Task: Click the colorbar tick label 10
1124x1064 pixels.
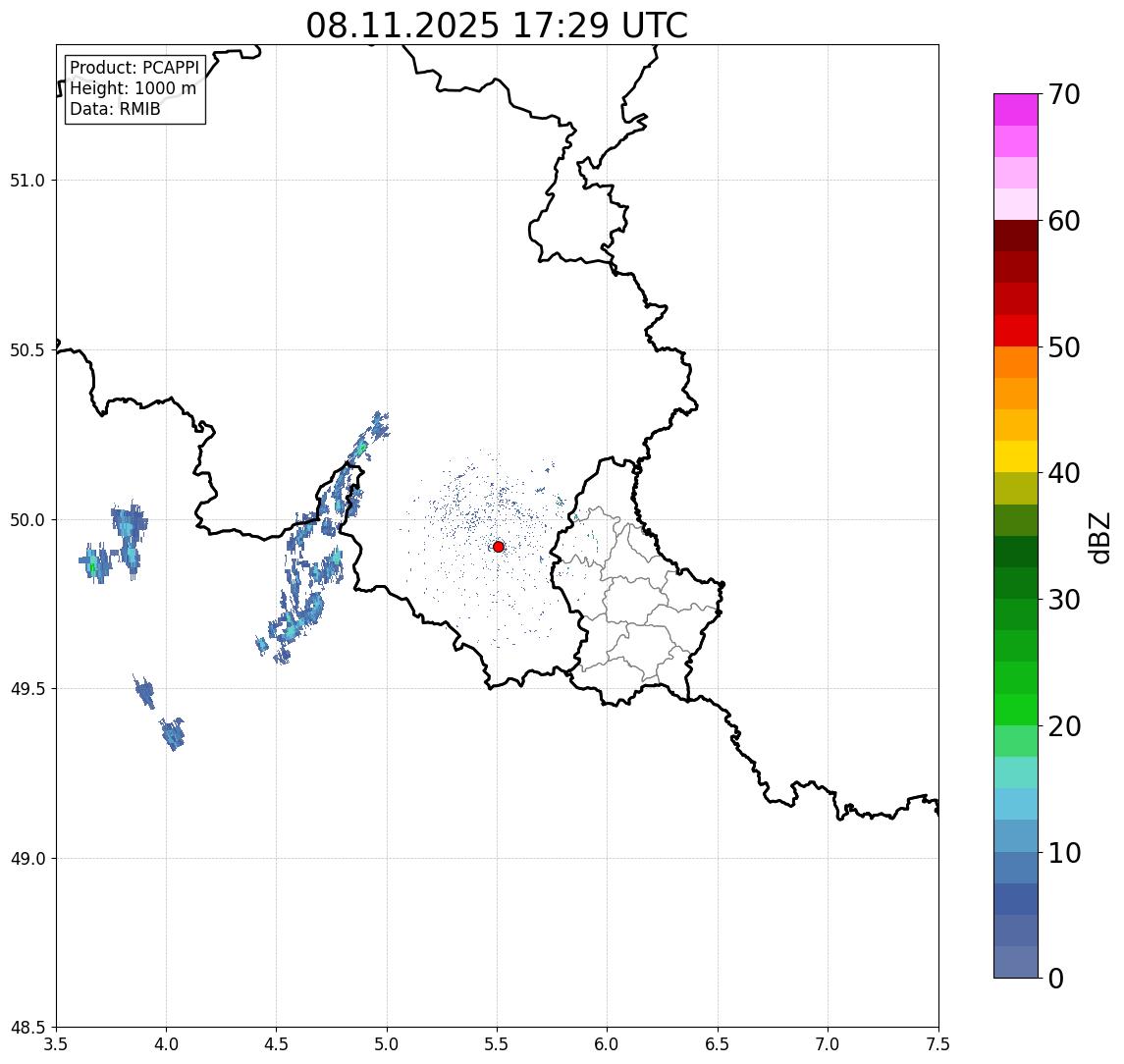Action: pos(1064,853)
